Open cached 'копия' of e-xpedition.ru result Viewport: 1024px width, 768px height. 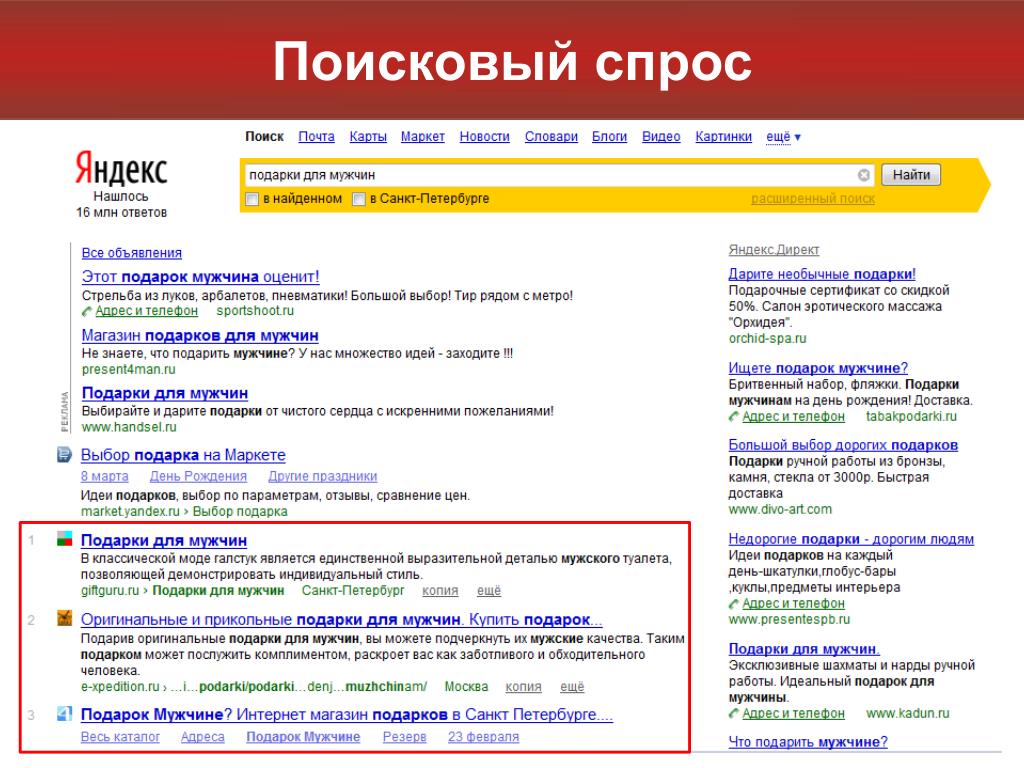(523, 686)
